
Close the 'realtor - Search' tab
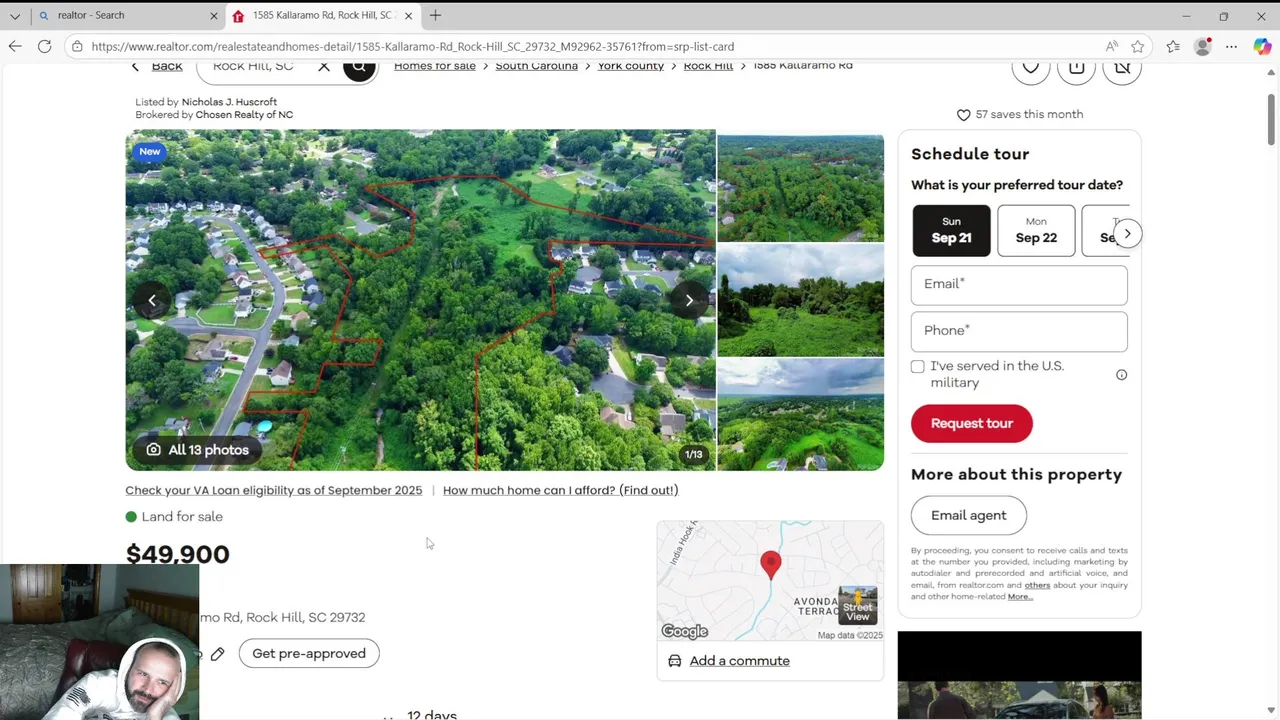pos(213,16)
